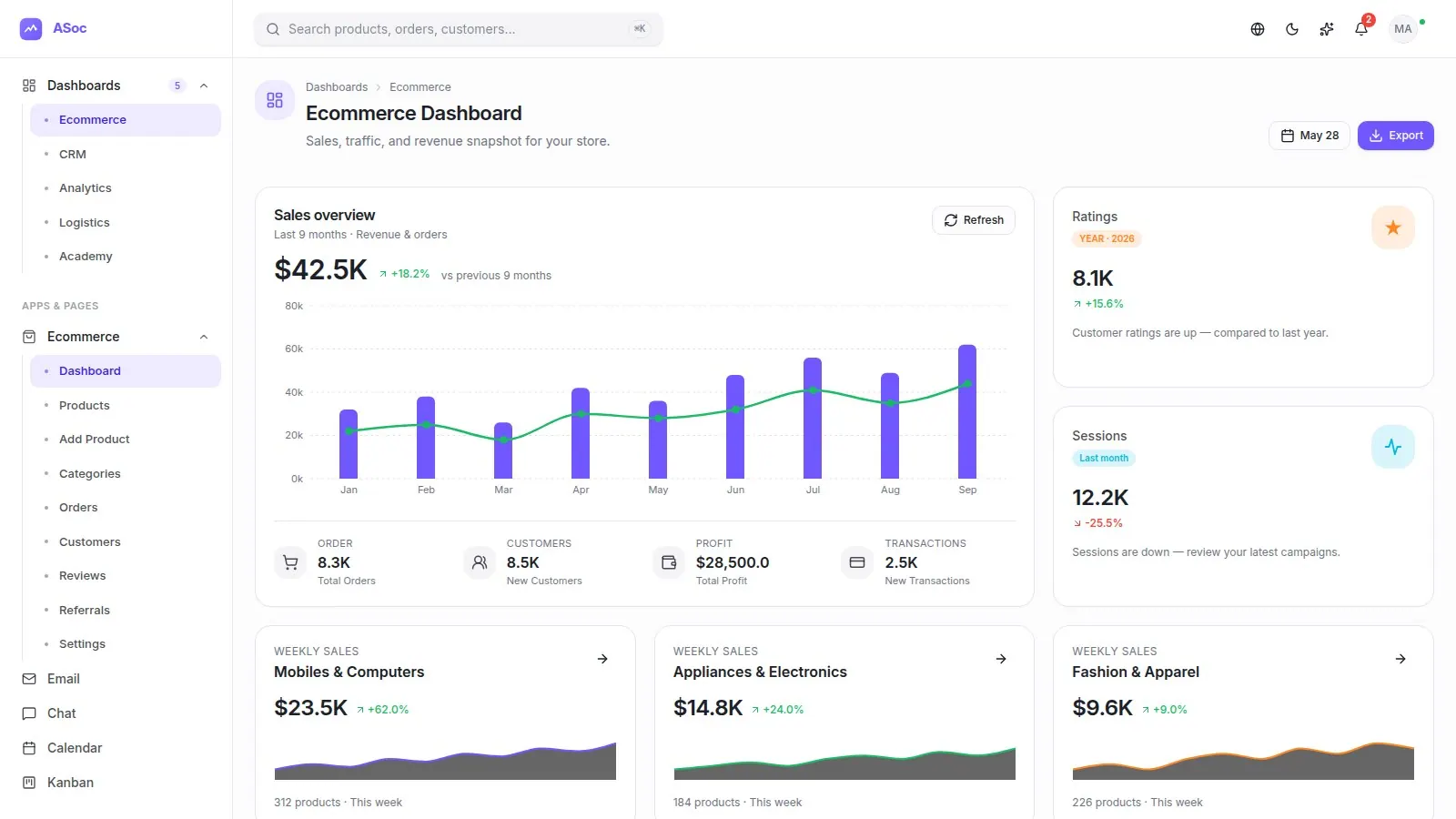Click the Calendar icon in sidebar

[x=29, y=748]
